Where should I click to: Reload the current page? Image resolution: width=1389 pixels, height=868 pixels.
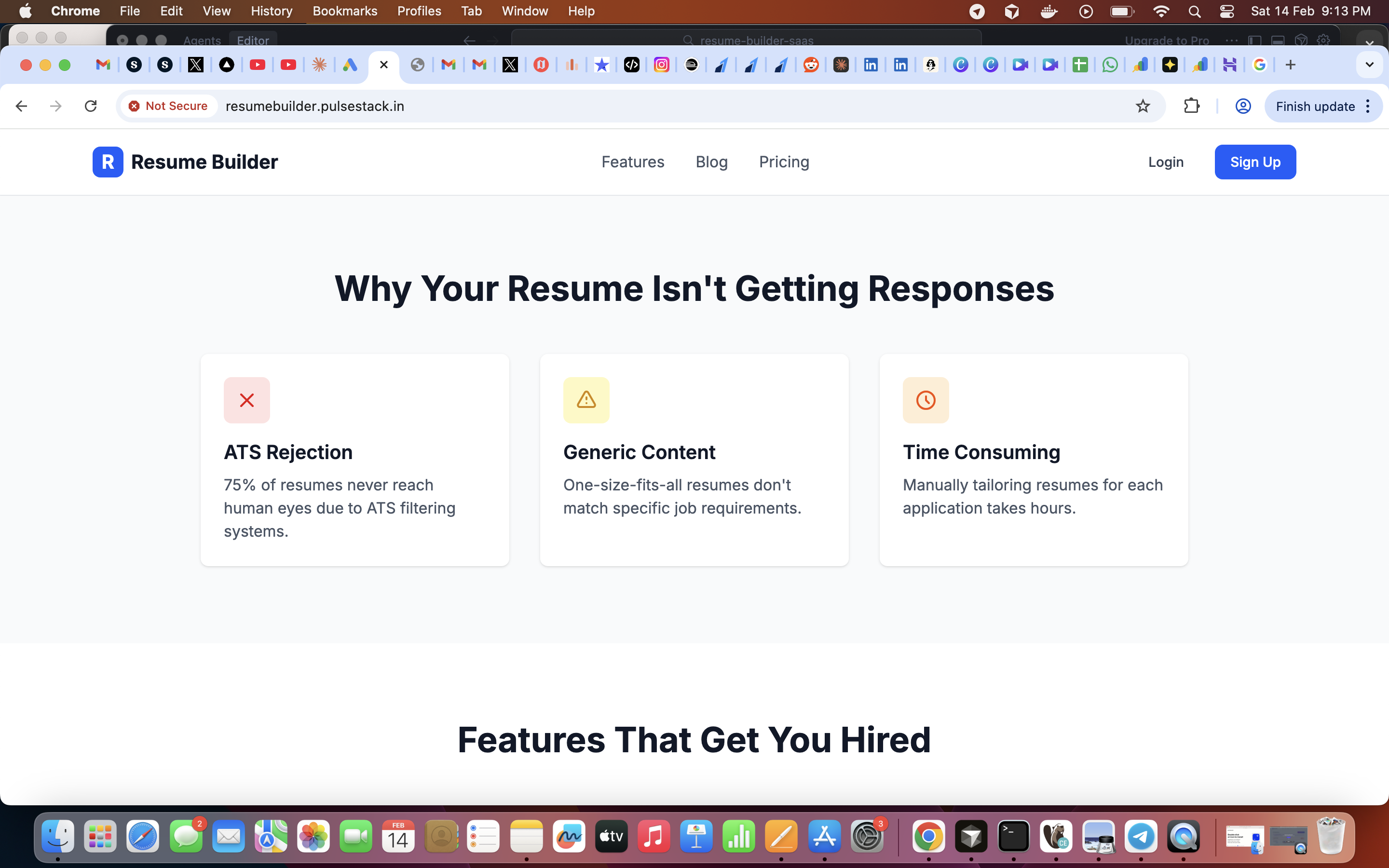tap(90, 106)
